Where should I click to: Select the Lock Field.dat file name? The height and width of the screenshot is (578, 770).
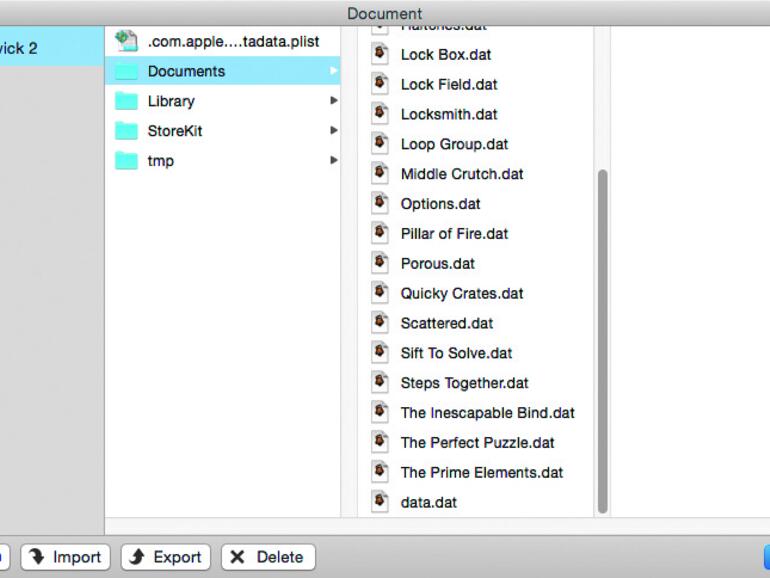point(449,84)
